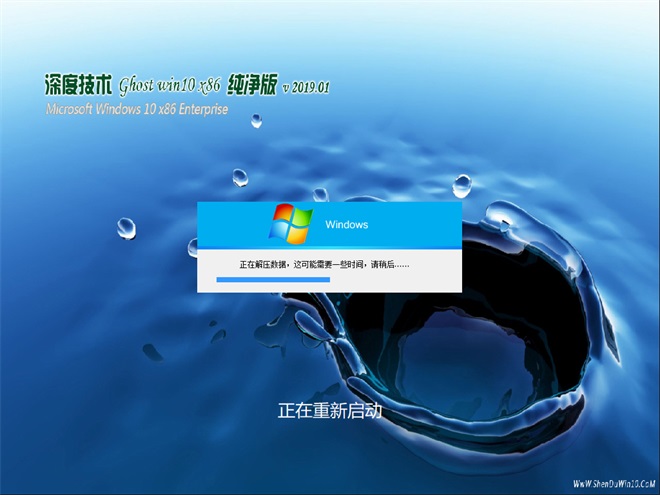
Task: Click the droplet above dialog's top-right corner
Action: [461, 185]
